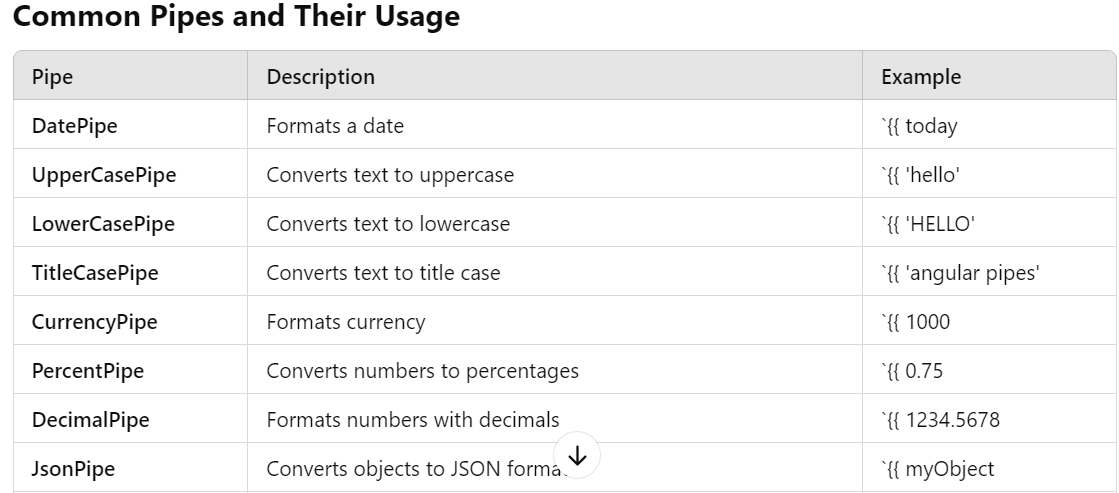Click the Description column header
The image size is (1119, 493).
pos(320,76)
